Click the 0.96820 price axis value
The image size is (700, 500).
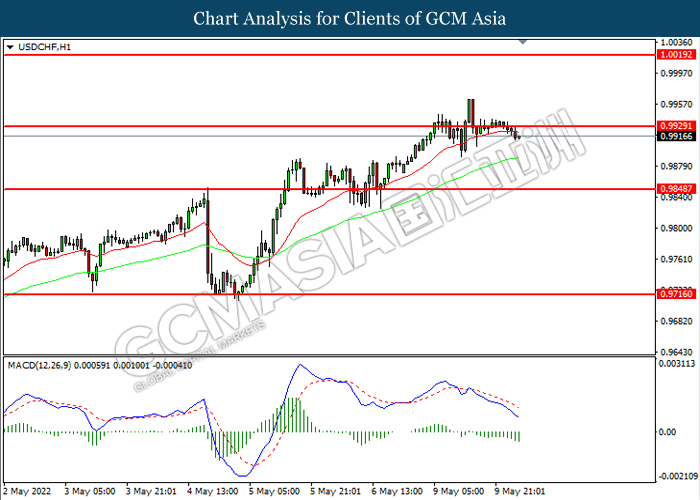(677, 321)
